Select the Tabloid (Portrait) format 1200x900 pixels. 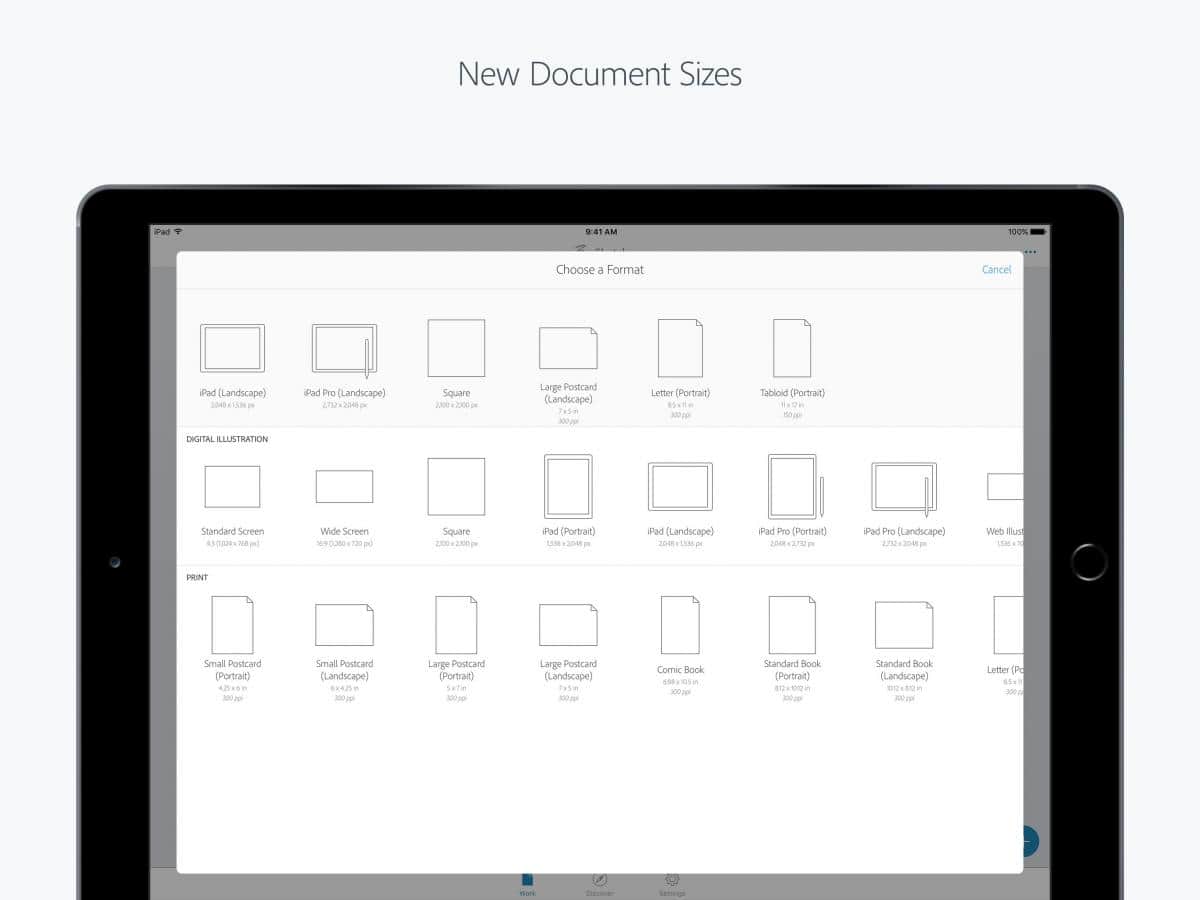coord(792,349)
